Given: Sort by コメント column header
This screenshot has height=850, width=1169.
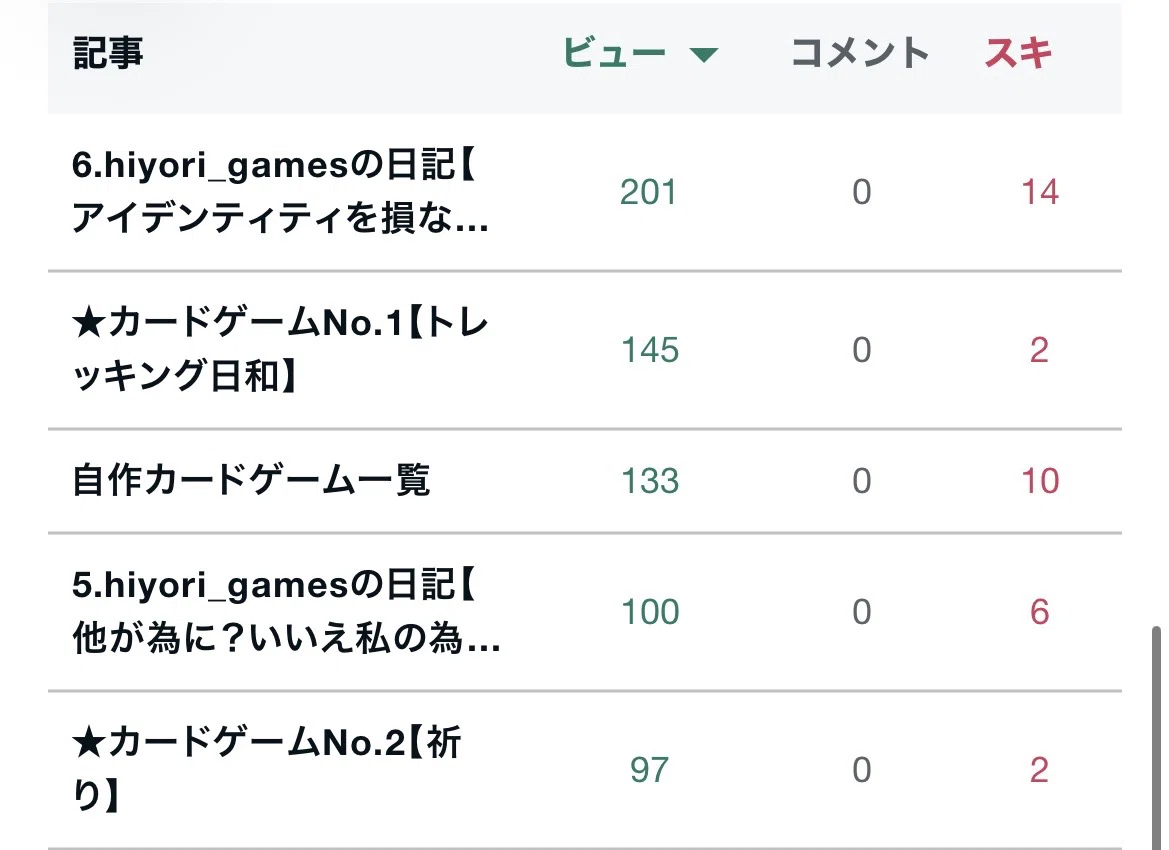Looking at the screenshot, I should pyautogui.click(x=860, y=54).
